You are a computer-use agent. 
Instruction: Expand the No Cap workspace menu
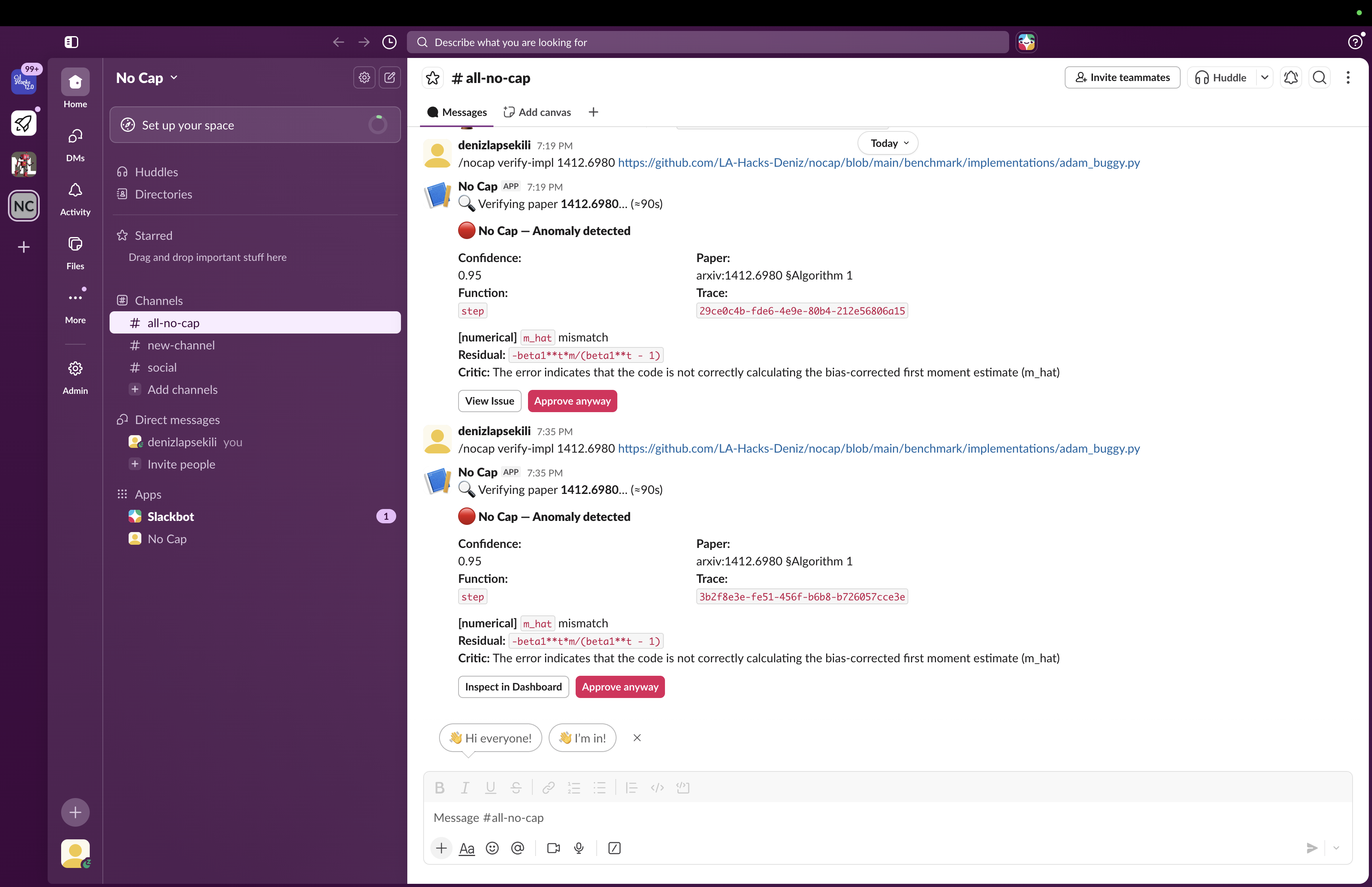(x=147, y=78)
